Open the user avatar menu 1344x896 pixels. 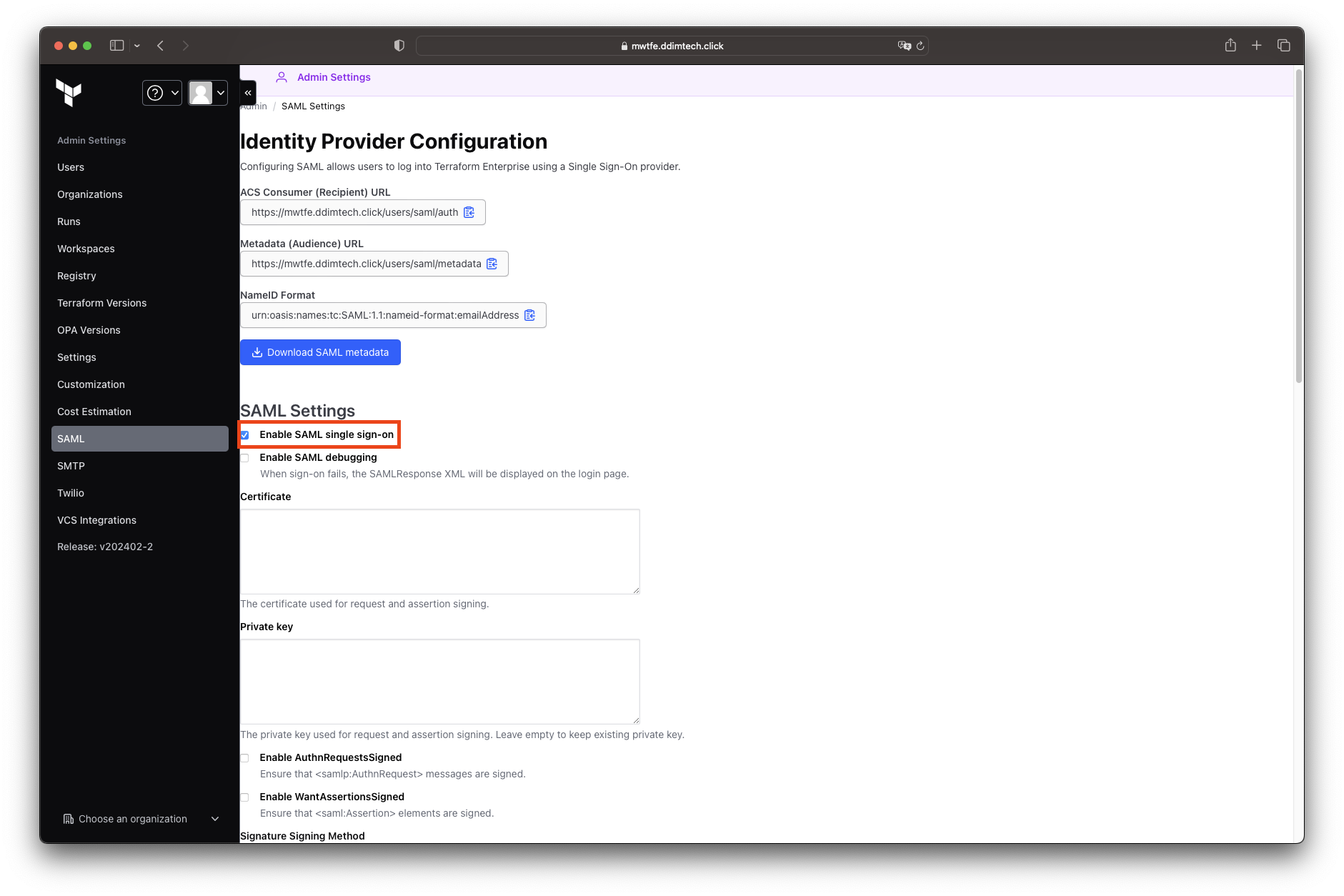[x=208, y=93]
